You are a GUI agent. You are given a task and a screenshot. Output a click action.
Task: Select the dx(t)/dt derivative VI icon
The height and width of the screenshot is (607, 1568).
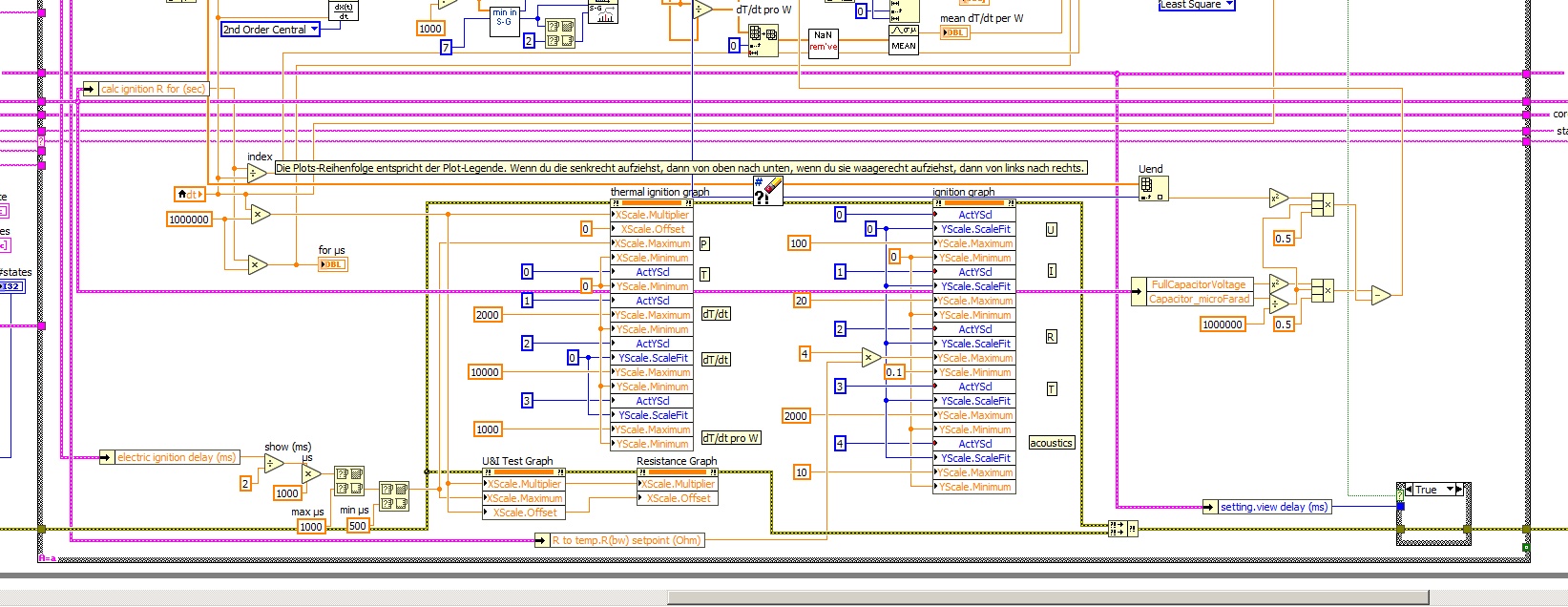pyautogui.click(x=343, y=10)
